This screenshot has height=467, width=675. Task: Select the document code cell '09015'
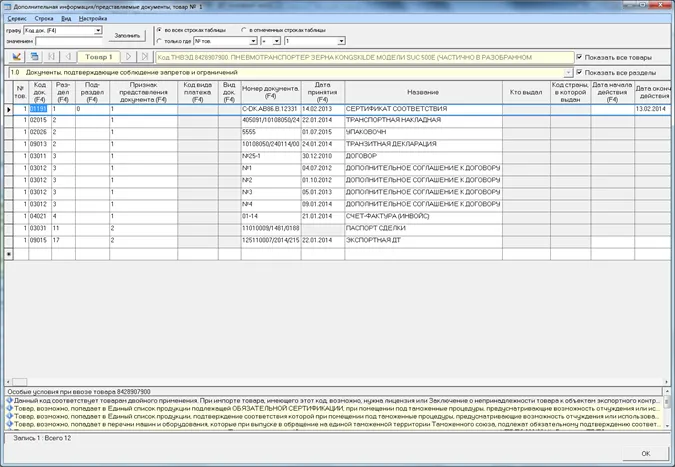click(40, 241)
